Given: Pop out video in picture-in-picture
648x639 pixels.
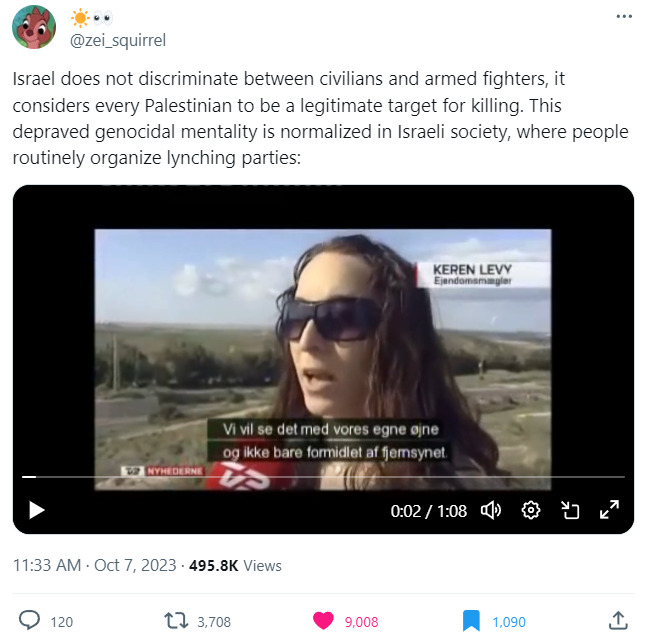Looking at the screenshot, I should point(570,510).
